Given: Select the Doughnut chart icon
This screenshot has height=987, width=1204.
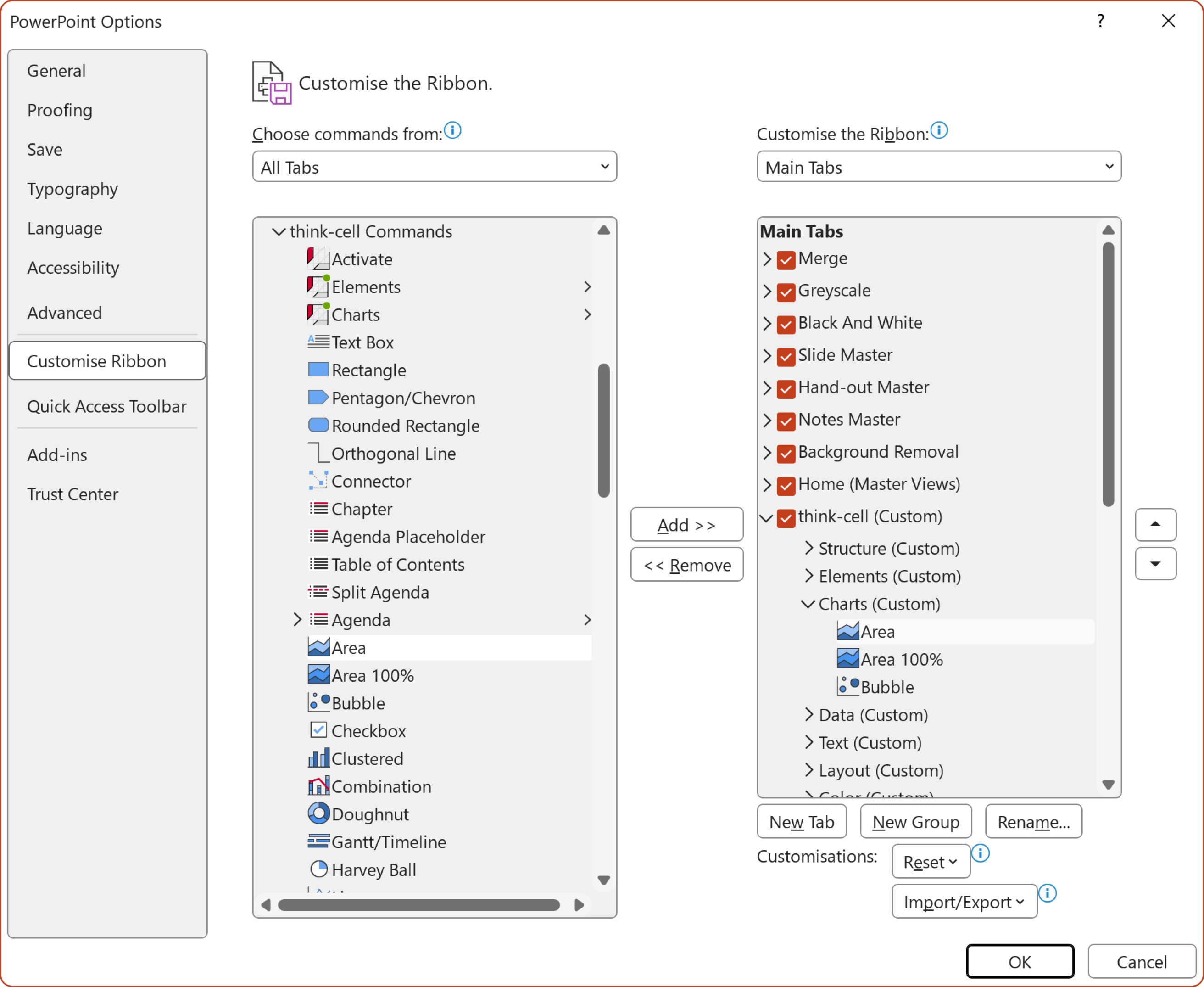Looking at the screenshot, I should 318,813.
